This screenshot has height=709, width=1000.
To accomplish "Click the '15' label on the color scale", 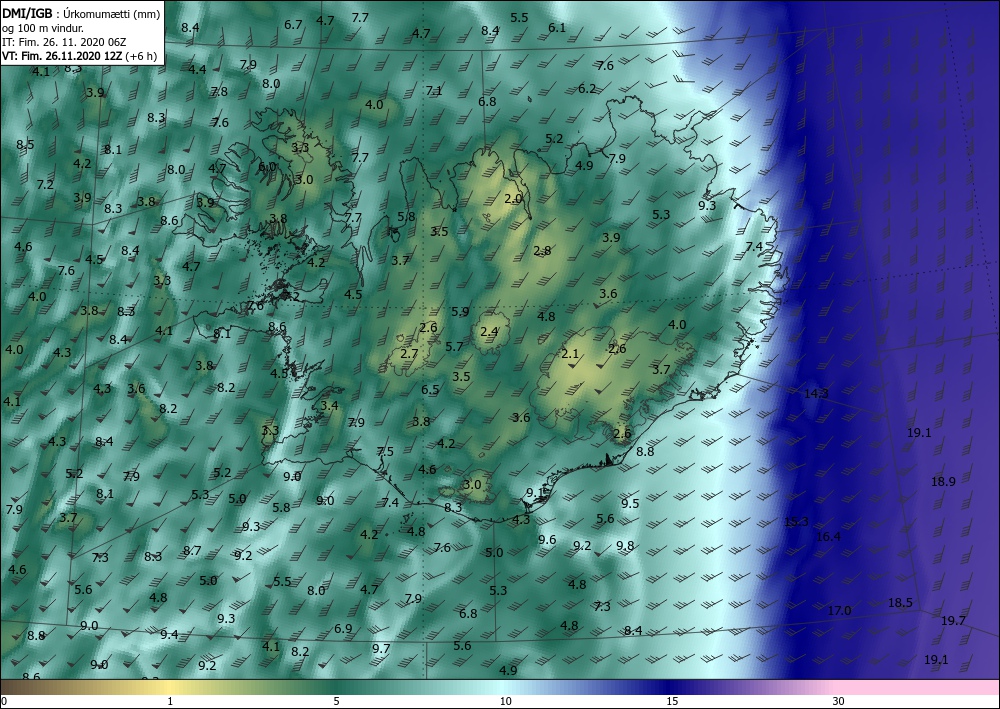I will pyautogui.click(x=672, y=702).
